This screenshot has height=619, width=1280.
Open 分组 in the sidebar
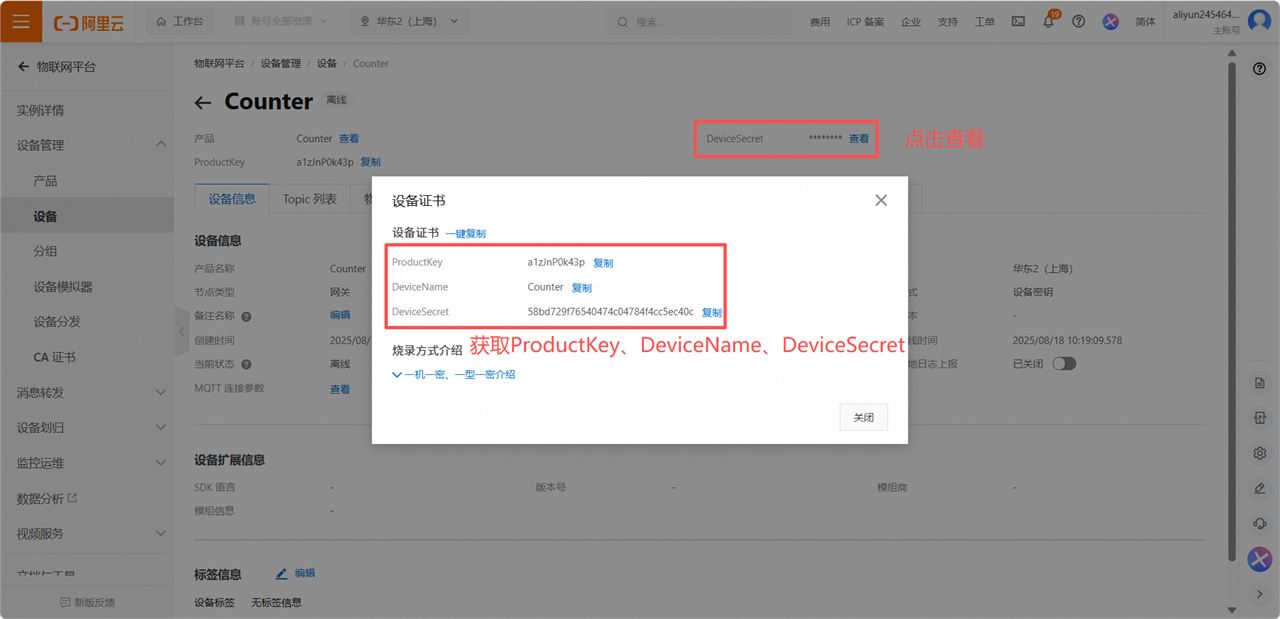(x=45, y=251)
